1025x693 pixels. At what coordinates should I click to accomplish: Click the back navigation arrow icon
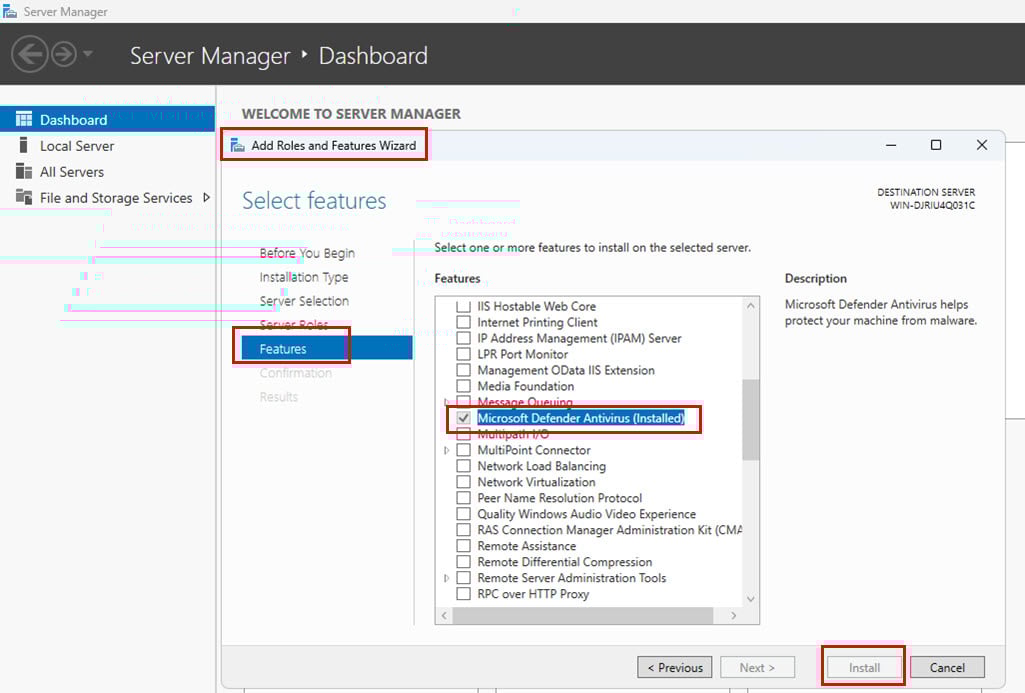[30, 54]
